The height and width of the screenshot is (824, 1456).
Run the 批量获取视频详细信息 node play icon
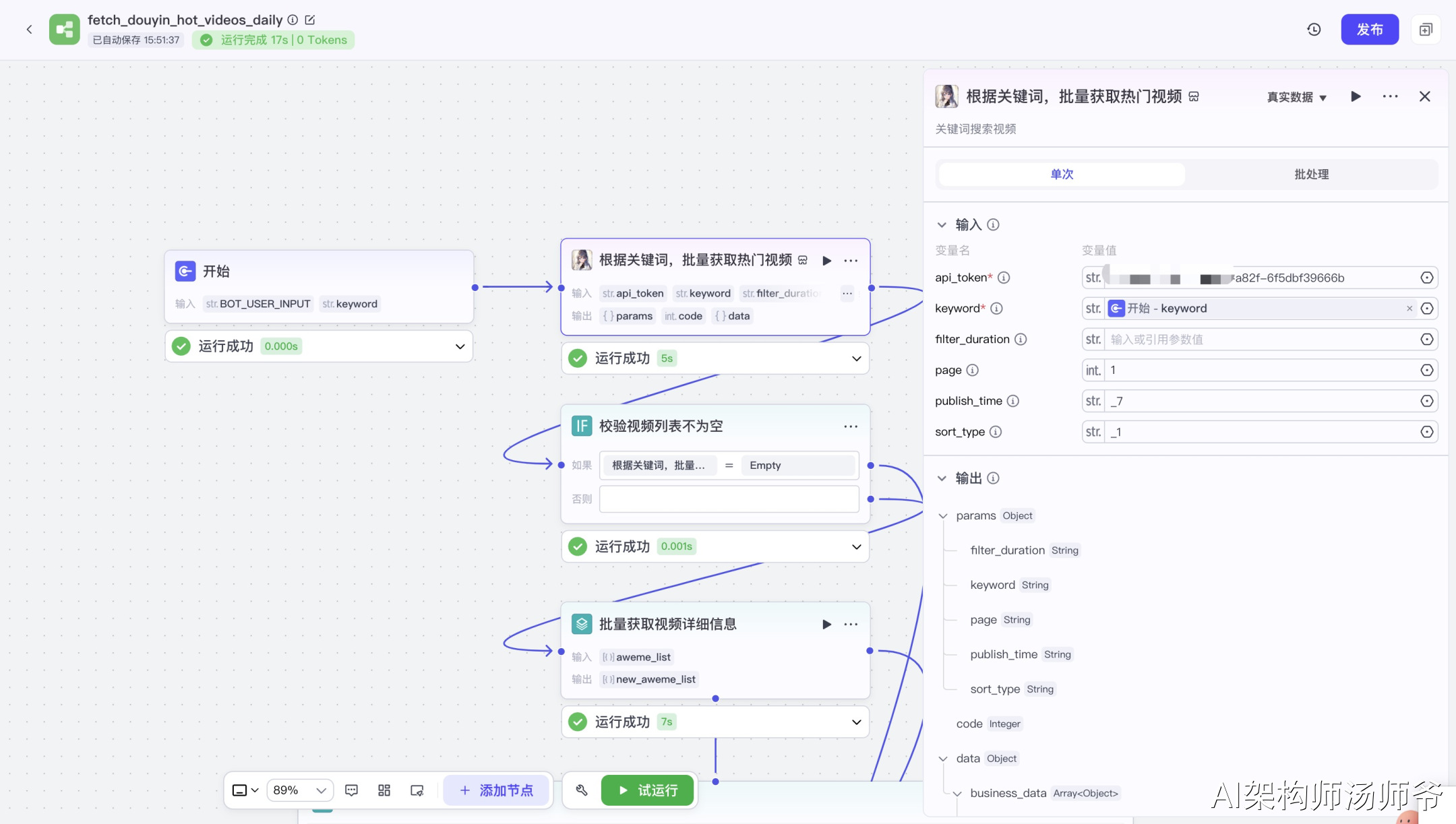pyautogui.click(x=826, y=624)
